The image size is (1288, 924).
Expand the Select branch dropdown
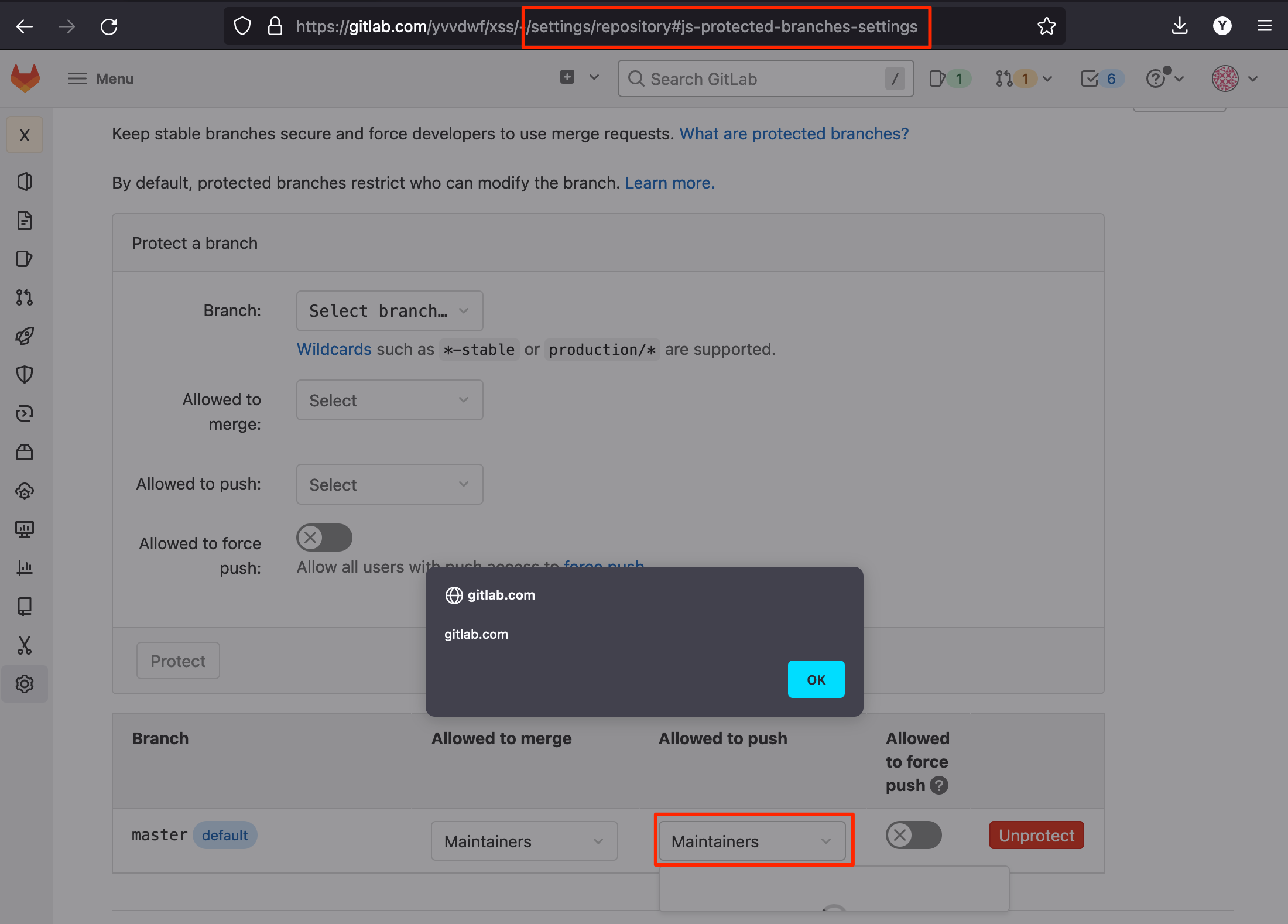click(389, 311)
